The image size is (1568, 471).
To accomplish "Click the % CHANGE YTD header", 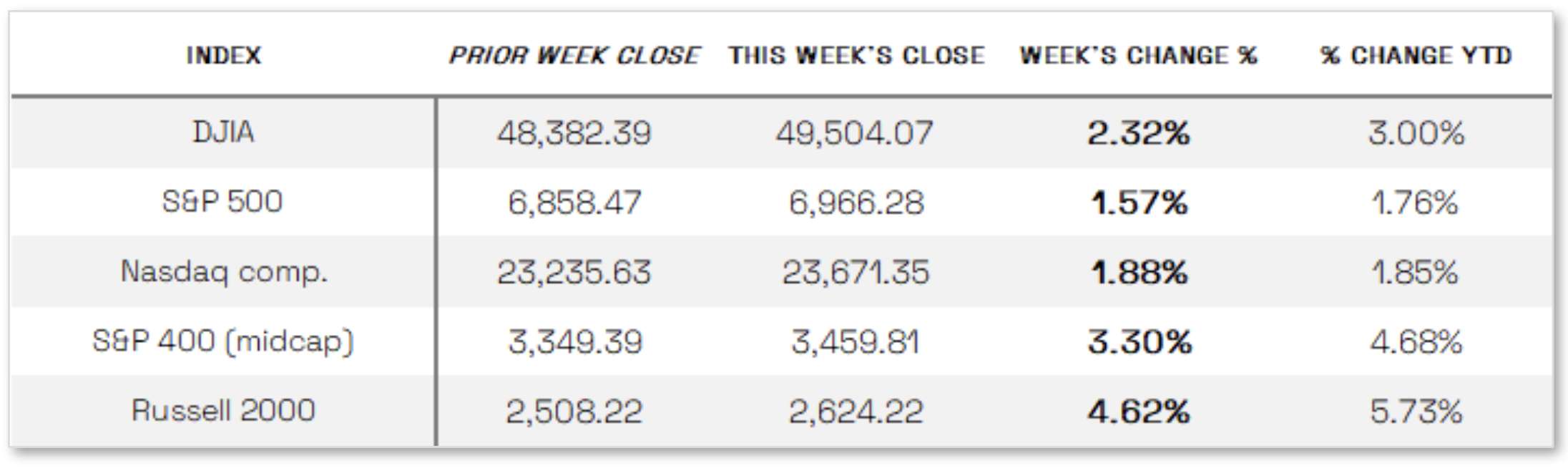I will coord(1416,55).
